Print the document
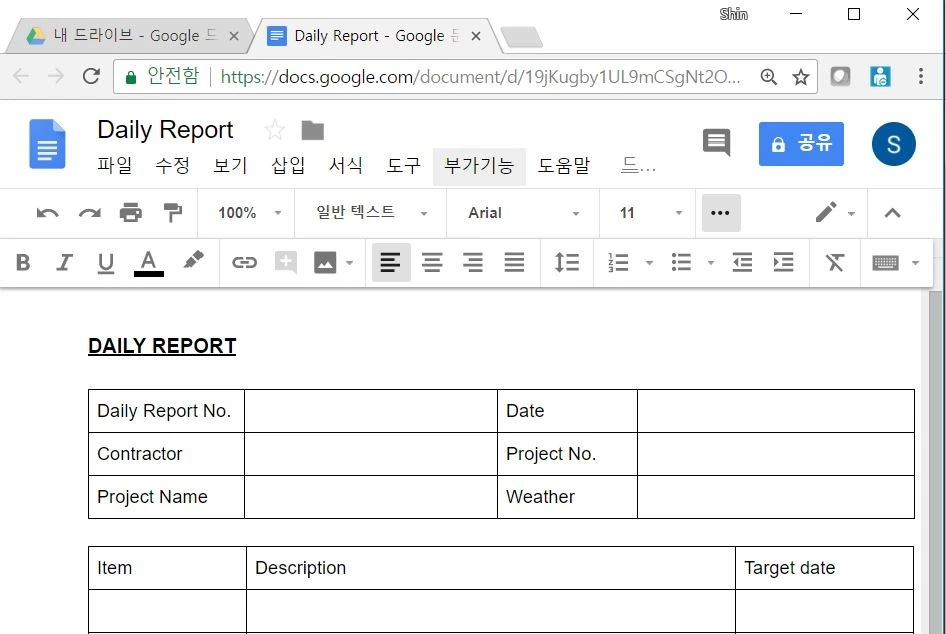 coord(130,213)
